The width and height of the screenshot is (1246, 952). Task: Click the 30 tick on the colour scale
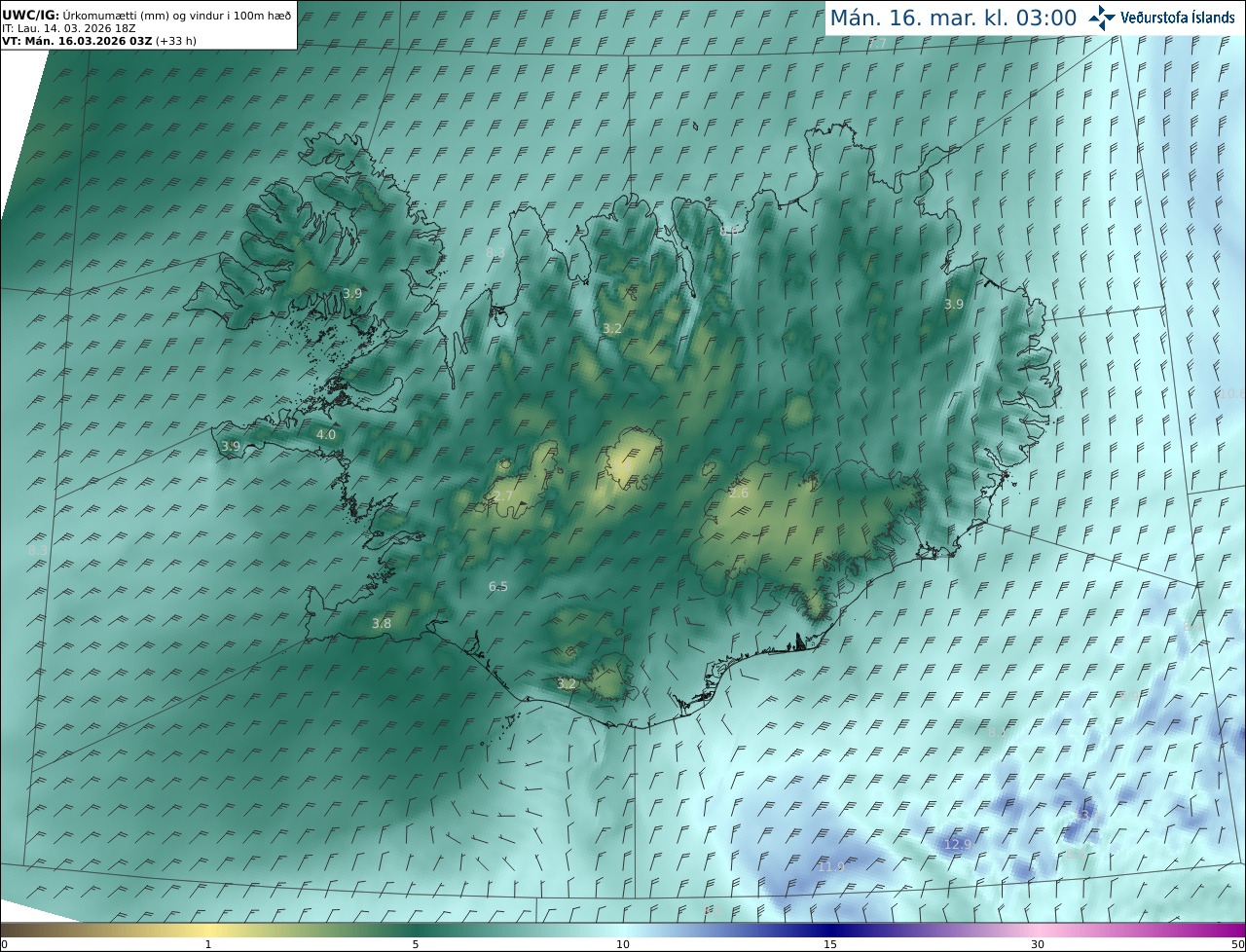point(1038,944)
